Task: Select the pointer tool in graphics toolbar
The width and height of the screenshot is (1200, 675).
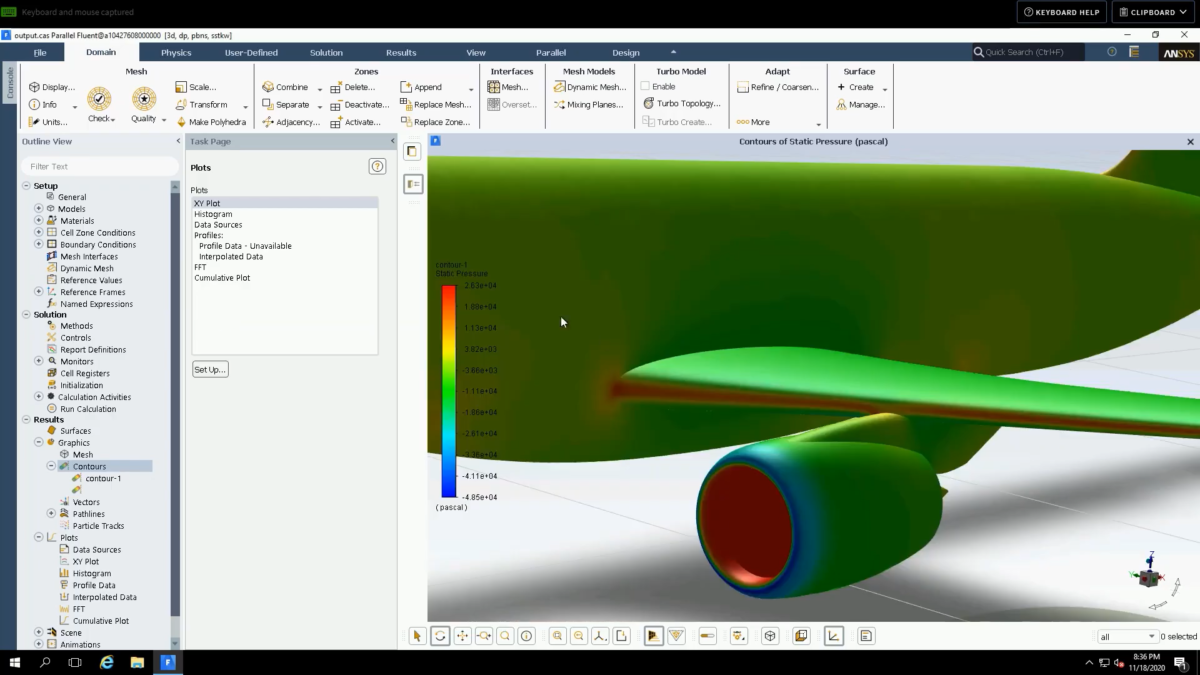Action: tap(418, 636)
